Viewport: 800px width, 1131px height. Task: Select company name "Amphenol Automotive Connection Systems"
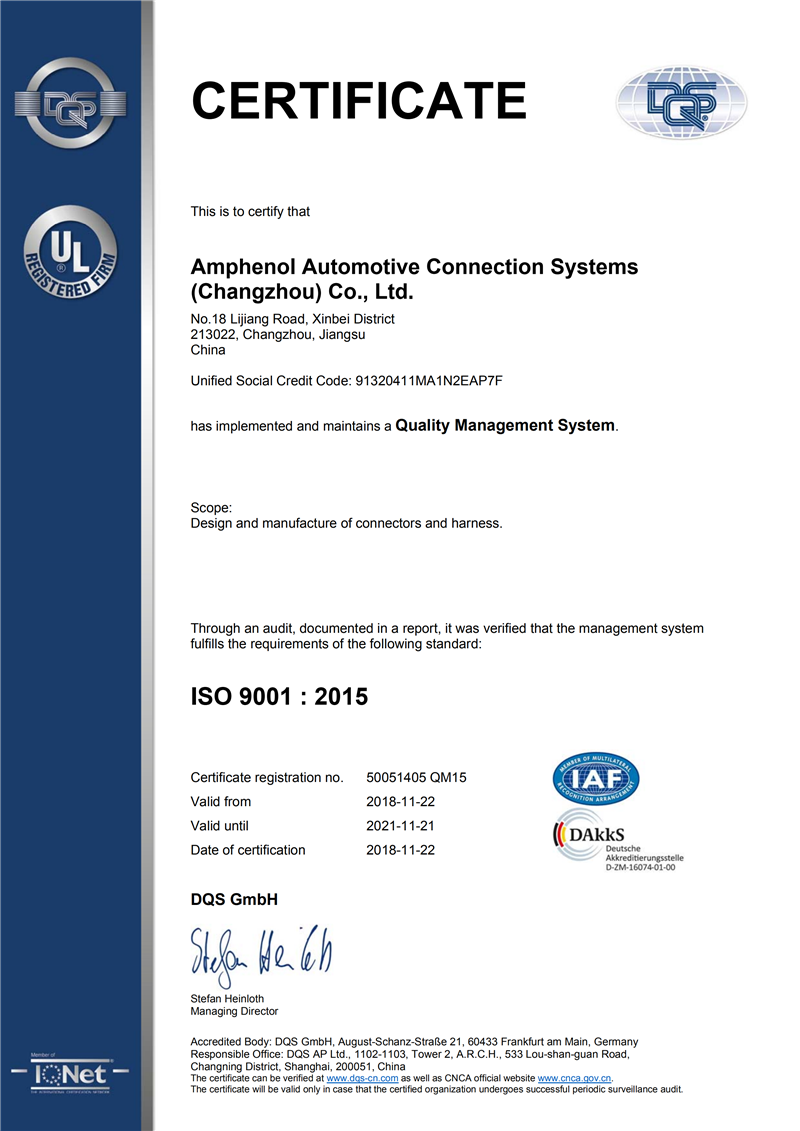[414, 267]
